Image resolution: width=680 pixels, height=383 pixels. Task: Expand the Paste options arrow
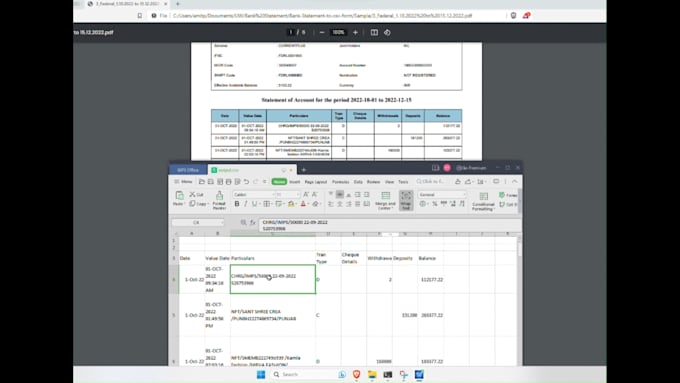[x=184, y=204]
